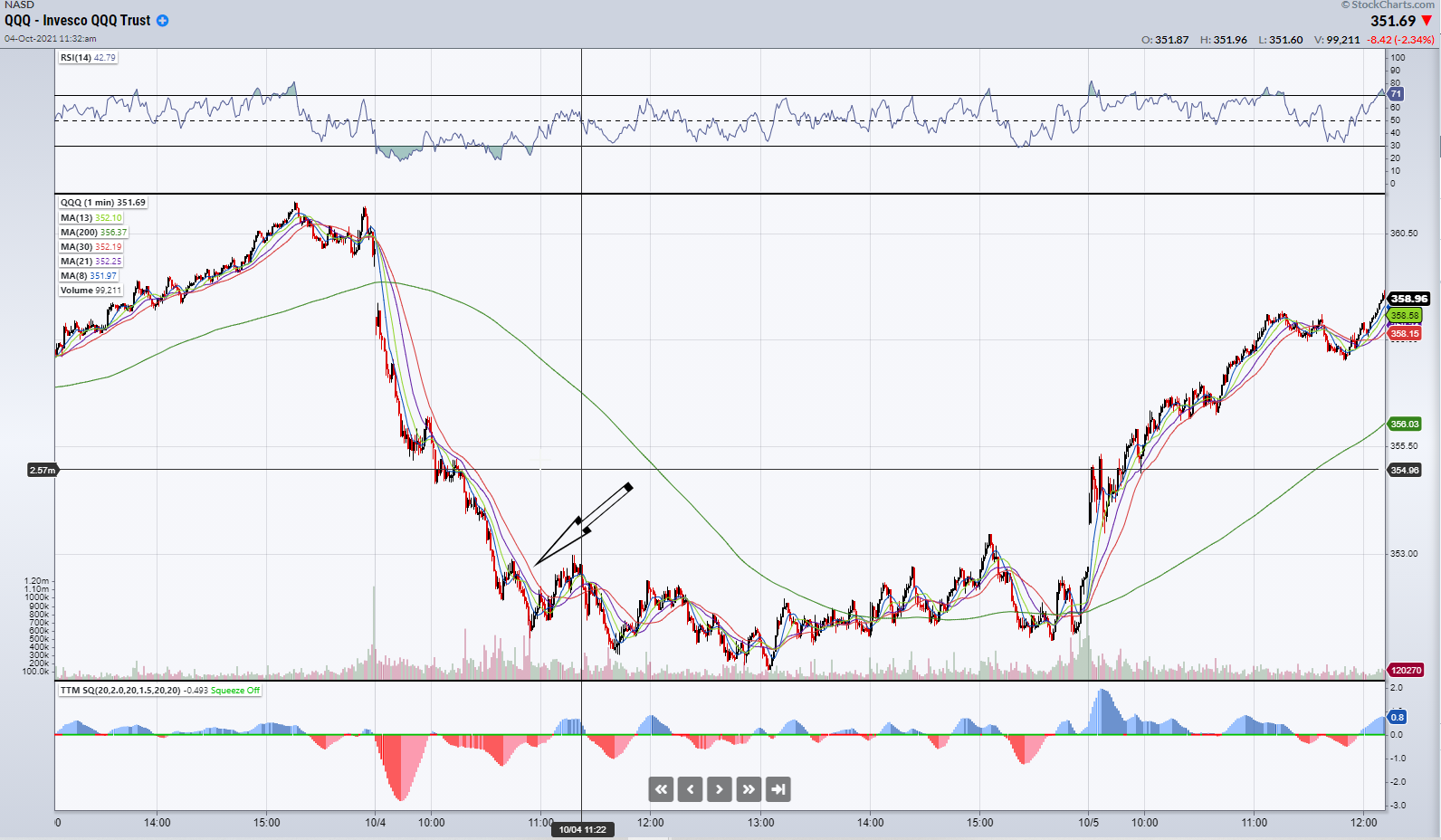Jump forward with the double-right arrow button
This screenshot has height=840, width=1441.
pos(749,789)
